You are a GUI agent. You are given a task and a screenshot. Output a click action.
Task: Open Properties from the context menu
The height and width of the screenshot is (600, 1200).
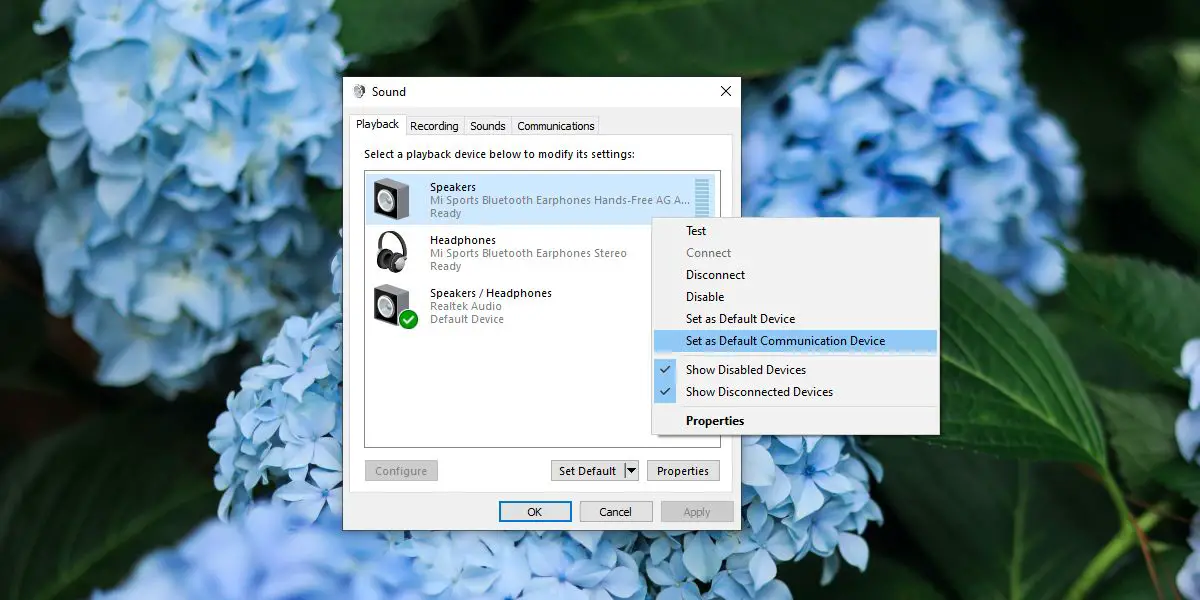click(x=795, y=421)
